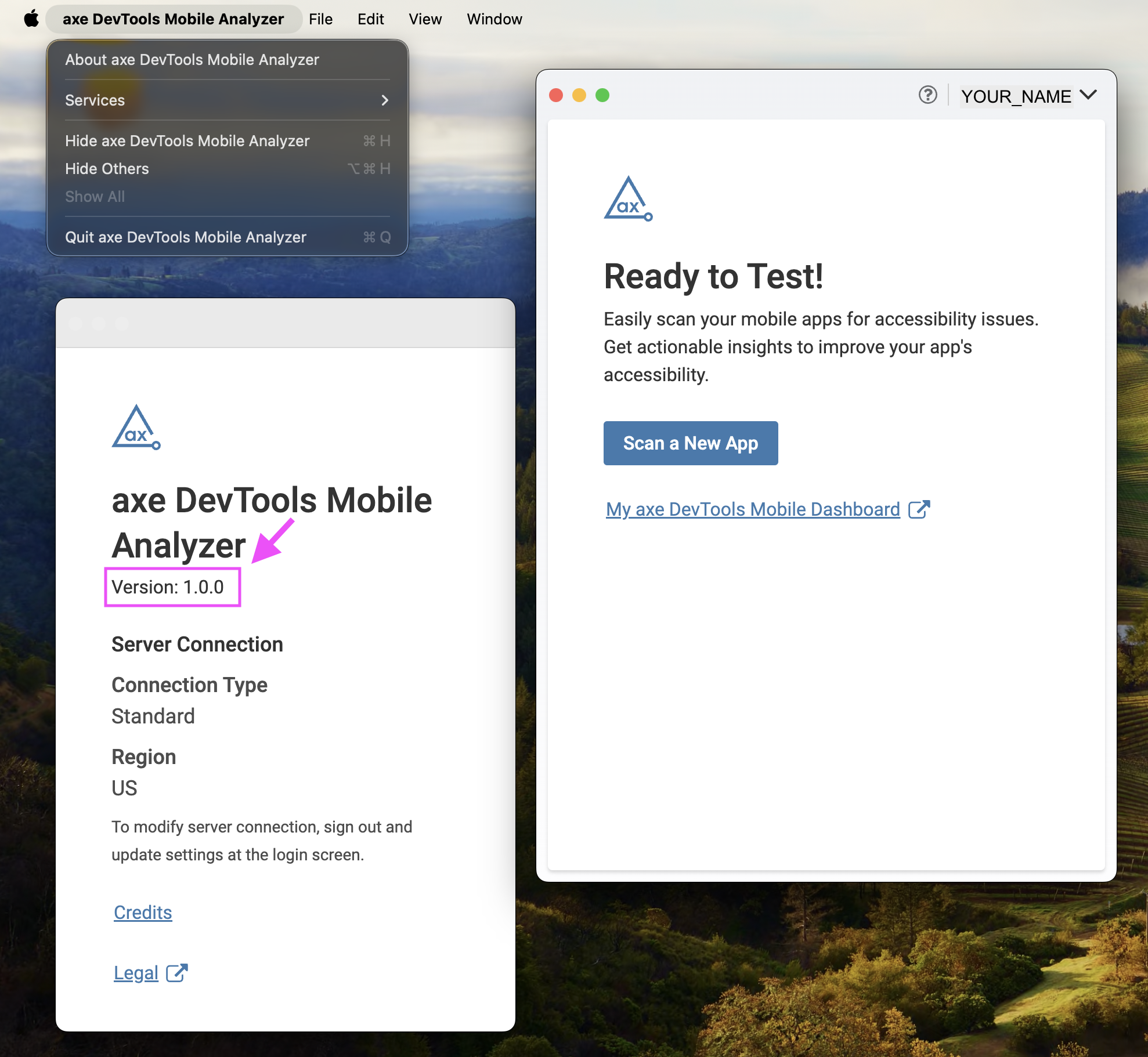Click the chevron next to YOUR_NAME
This screenshot has height=1057, width=1148.
click(x=1089, y=95)
